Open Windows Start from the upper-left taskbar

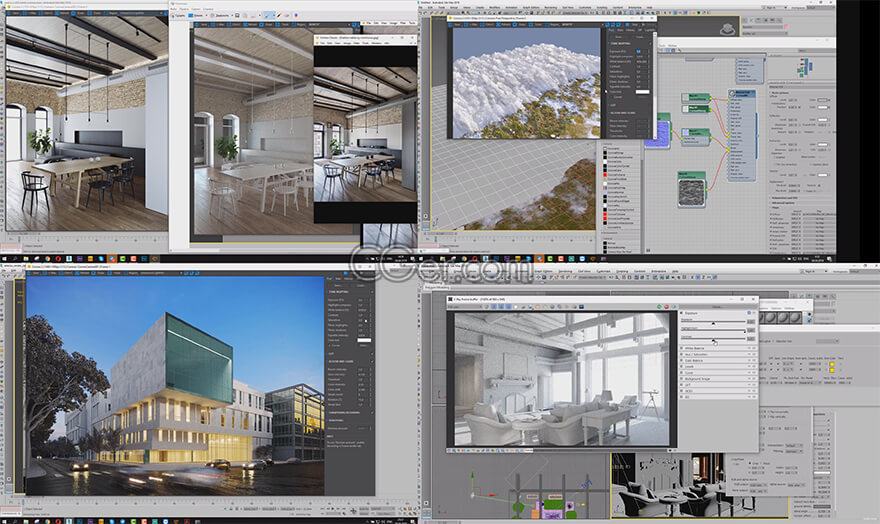pos(4,259)
